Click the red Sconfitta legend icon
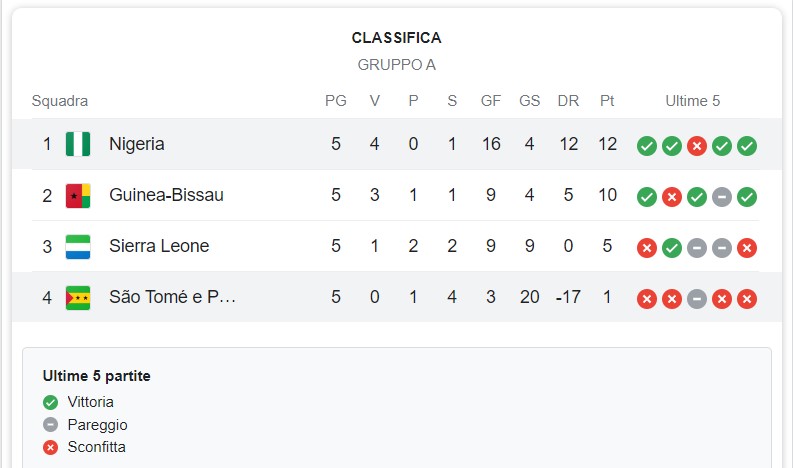 pyautogui.click(x=51, y=447)
